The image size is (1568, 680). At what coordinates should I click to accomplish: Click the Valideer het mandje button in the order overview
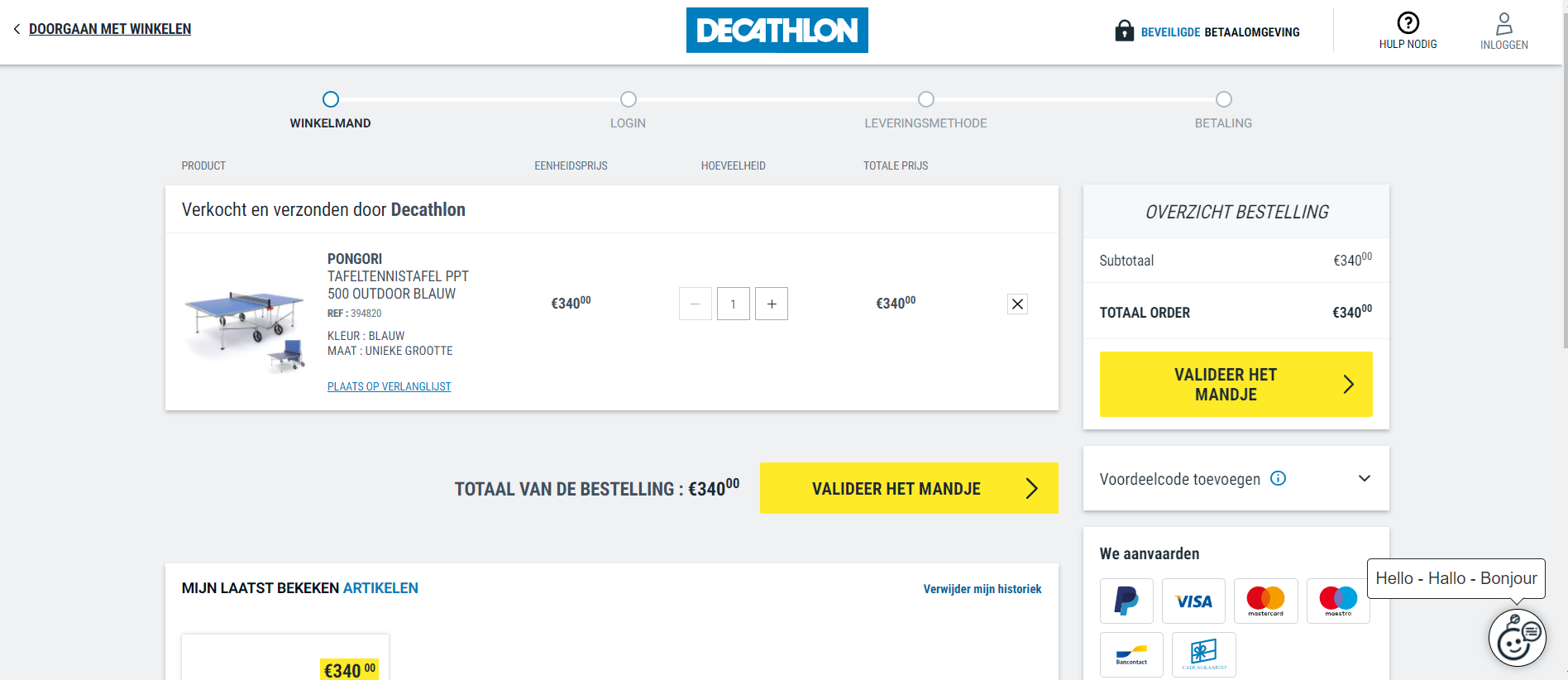click(1236, 384)
